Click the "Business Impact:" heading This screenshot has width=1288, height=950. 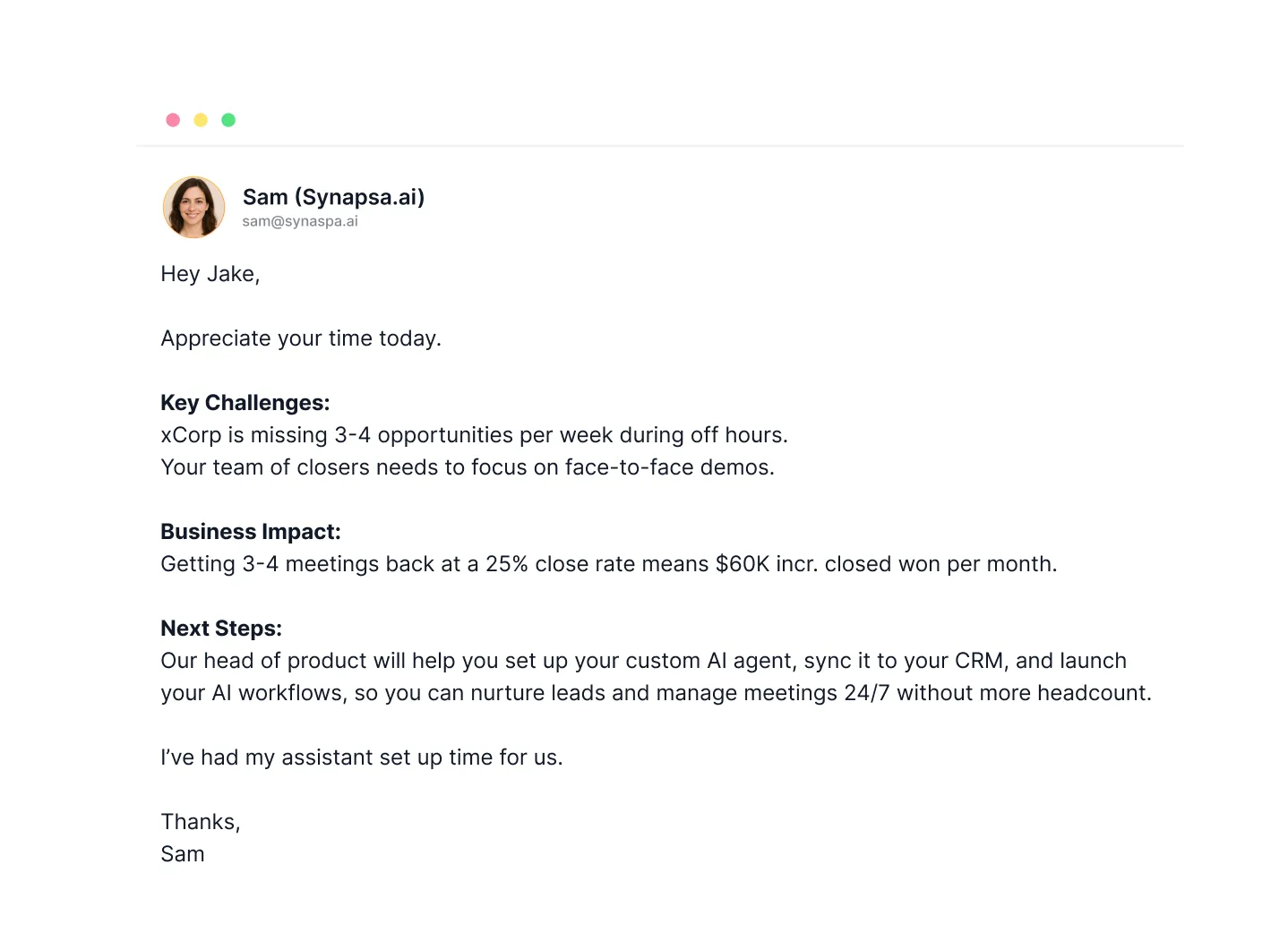click(251, 532)
